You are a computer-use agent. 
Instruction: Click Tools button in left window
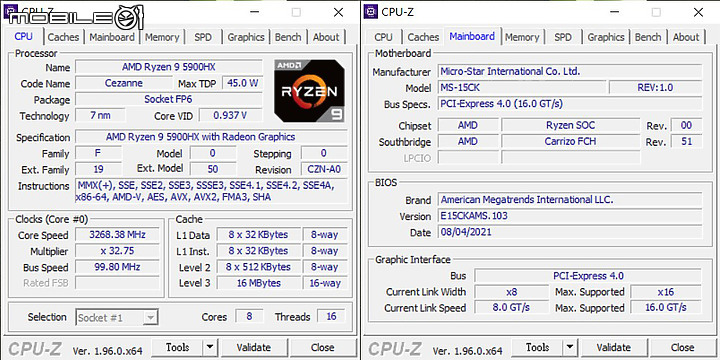point(177,348)
